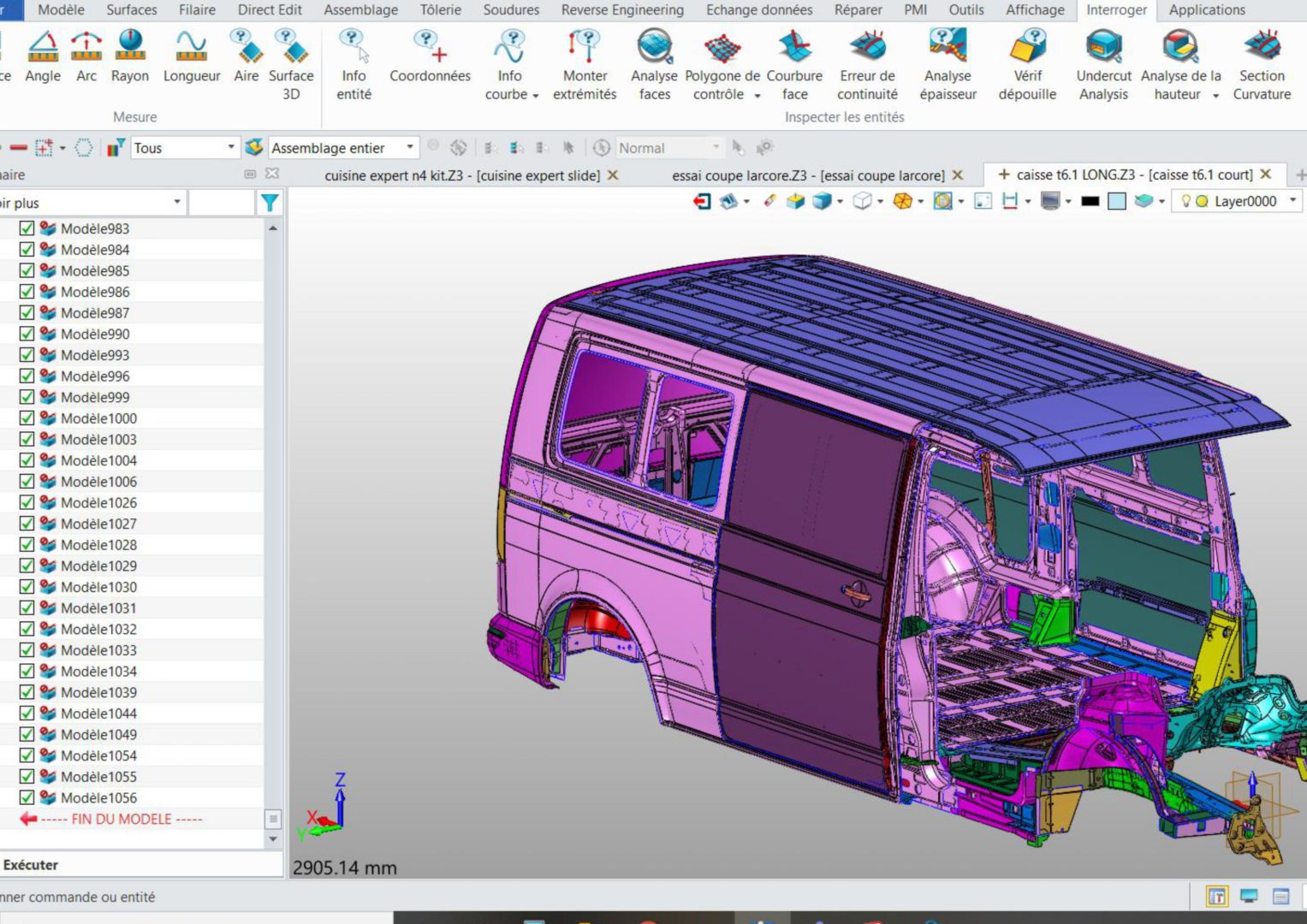Select the Surface 3D tool
Image resolution: width=1307 pixels, height=924 pixels.
291,65
